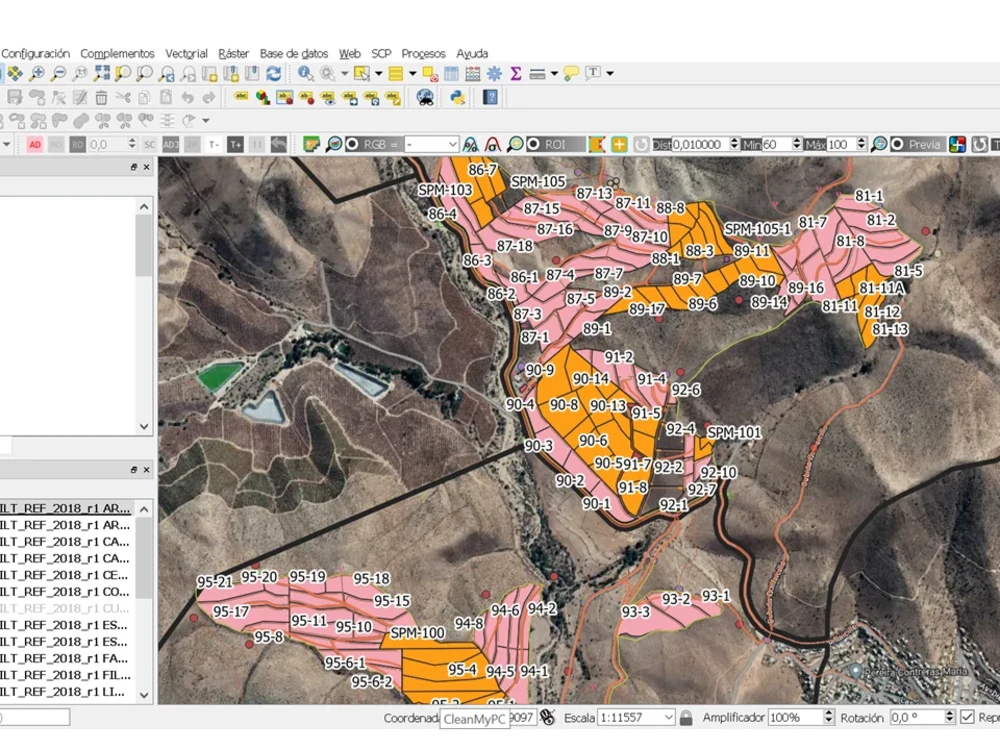Open the Ráster menu
This screenshot has width=1000, height=750.
(233, 54)
